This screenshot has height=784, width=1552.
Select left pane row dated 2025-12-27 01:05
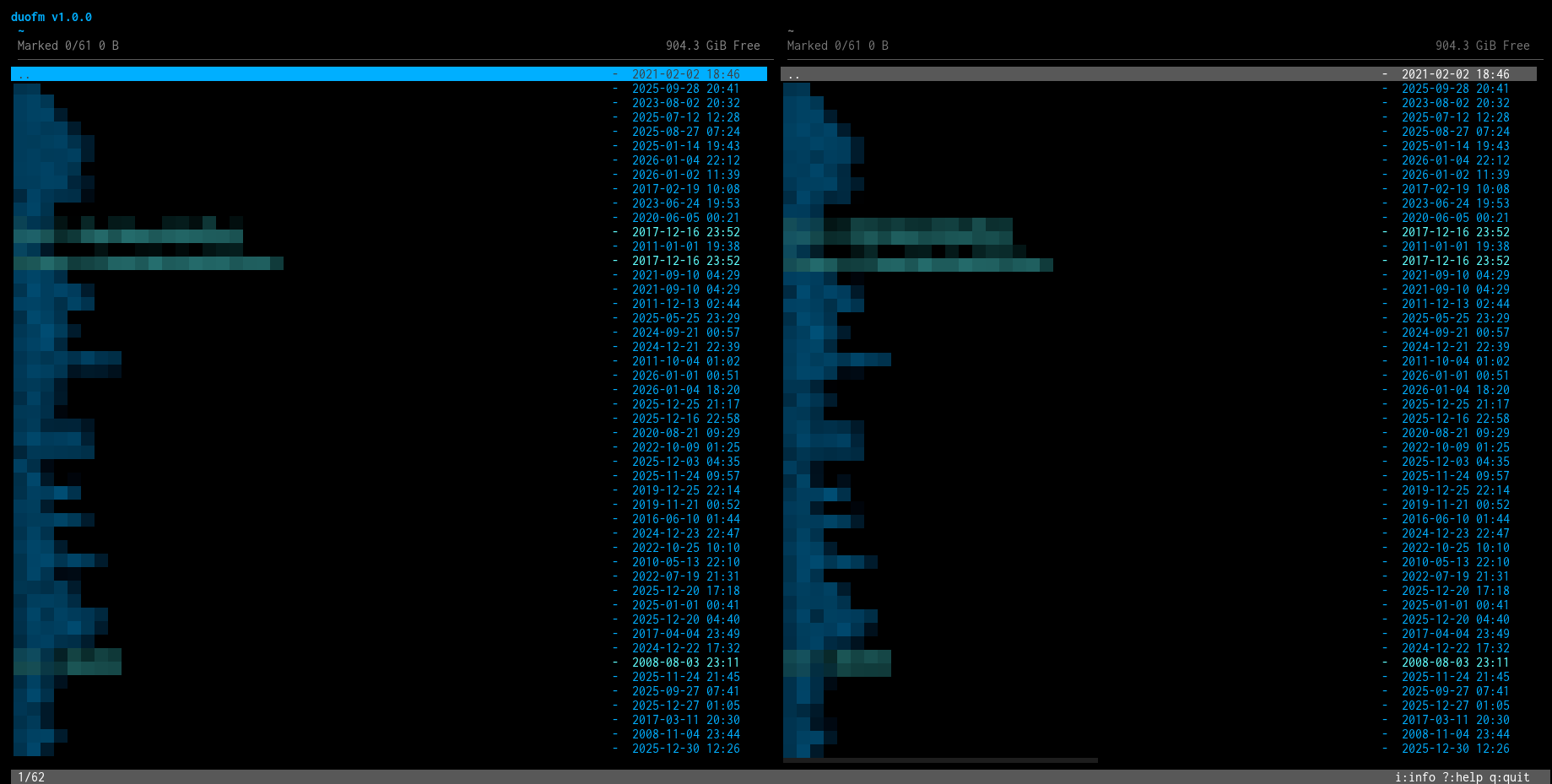(389, 706)
